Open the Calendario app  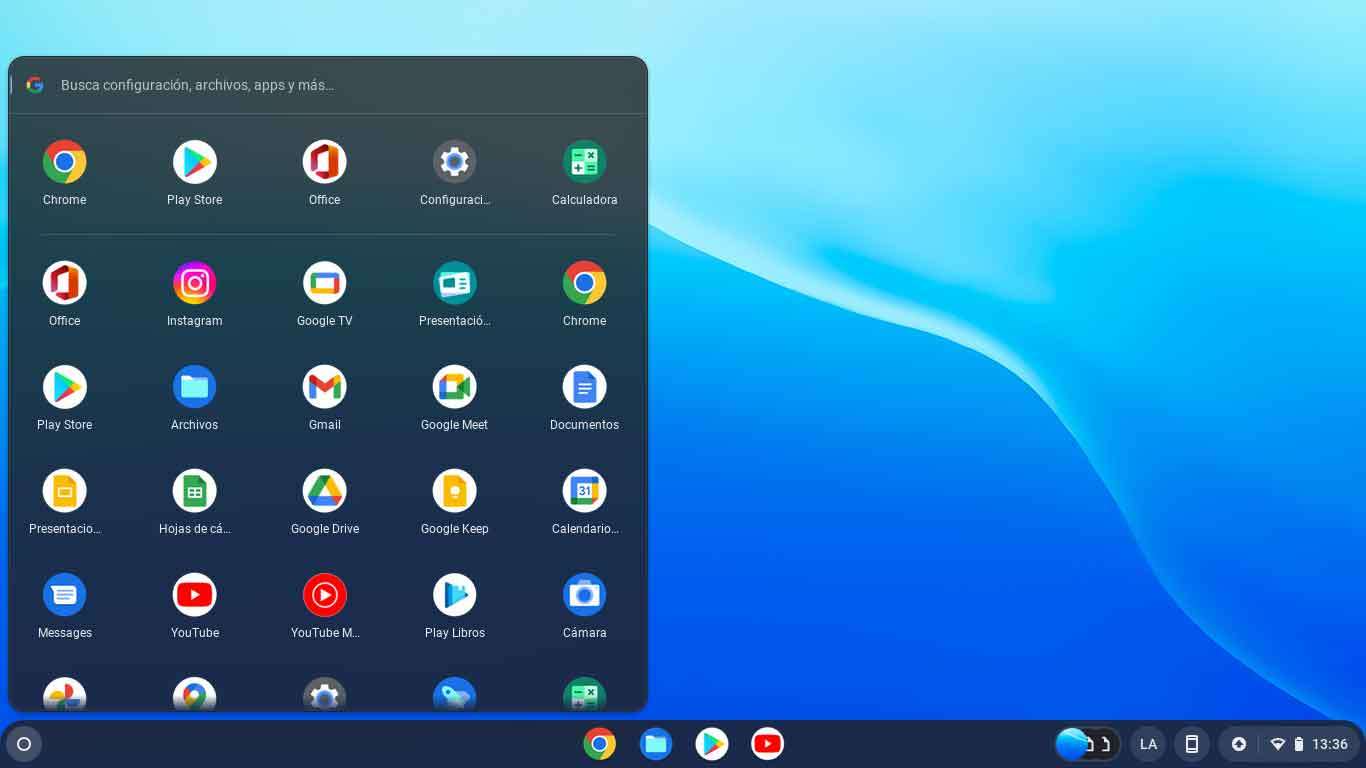[x=584, y=491]
